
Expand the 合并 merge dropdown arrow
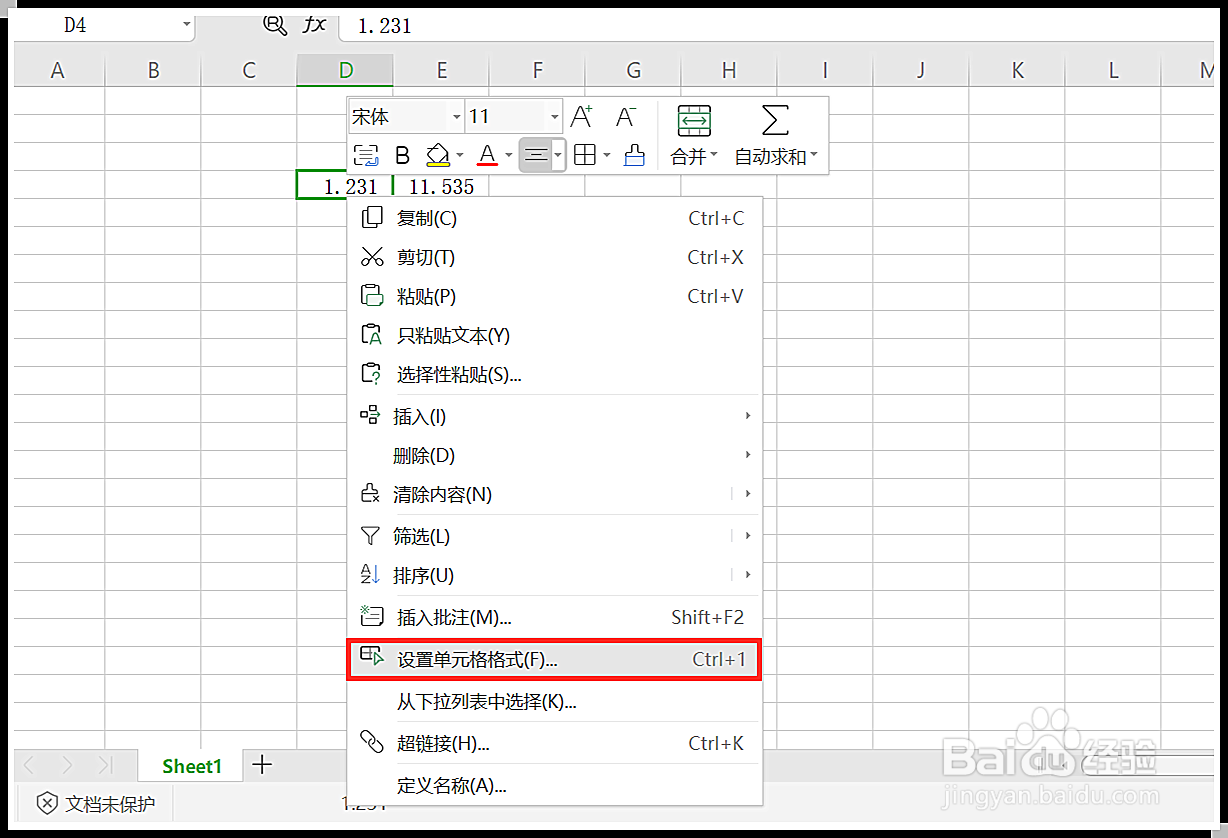713,156
